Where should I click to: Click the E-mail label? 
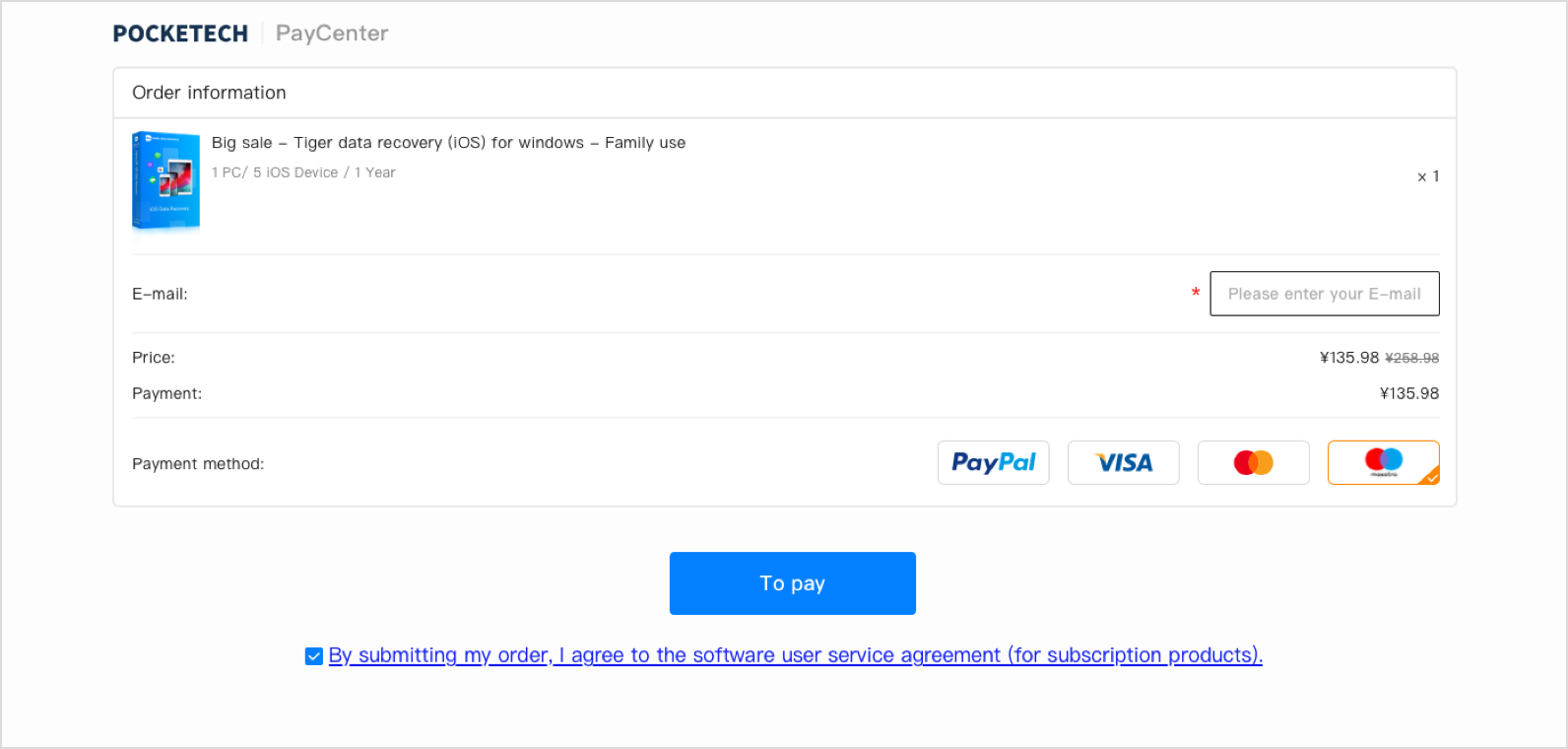pos(160,294)
